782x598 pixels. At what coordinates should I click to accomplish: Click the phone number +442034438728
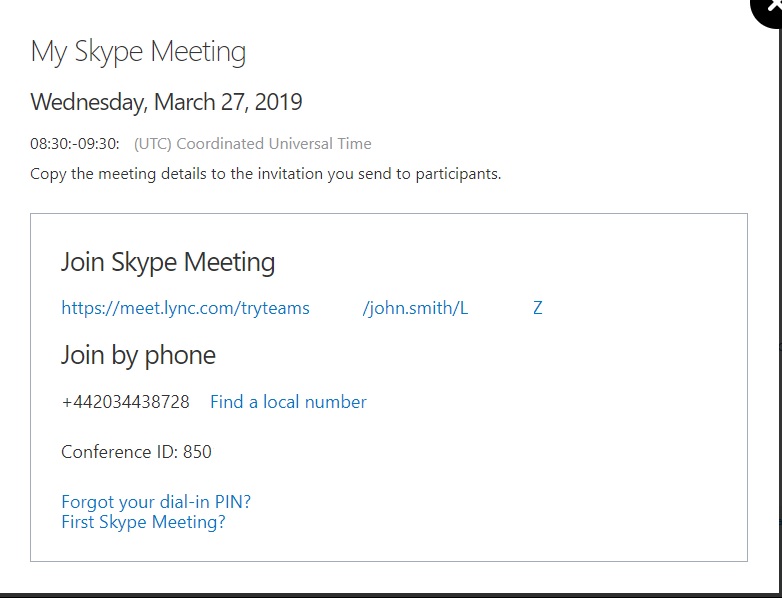[126, 402]
